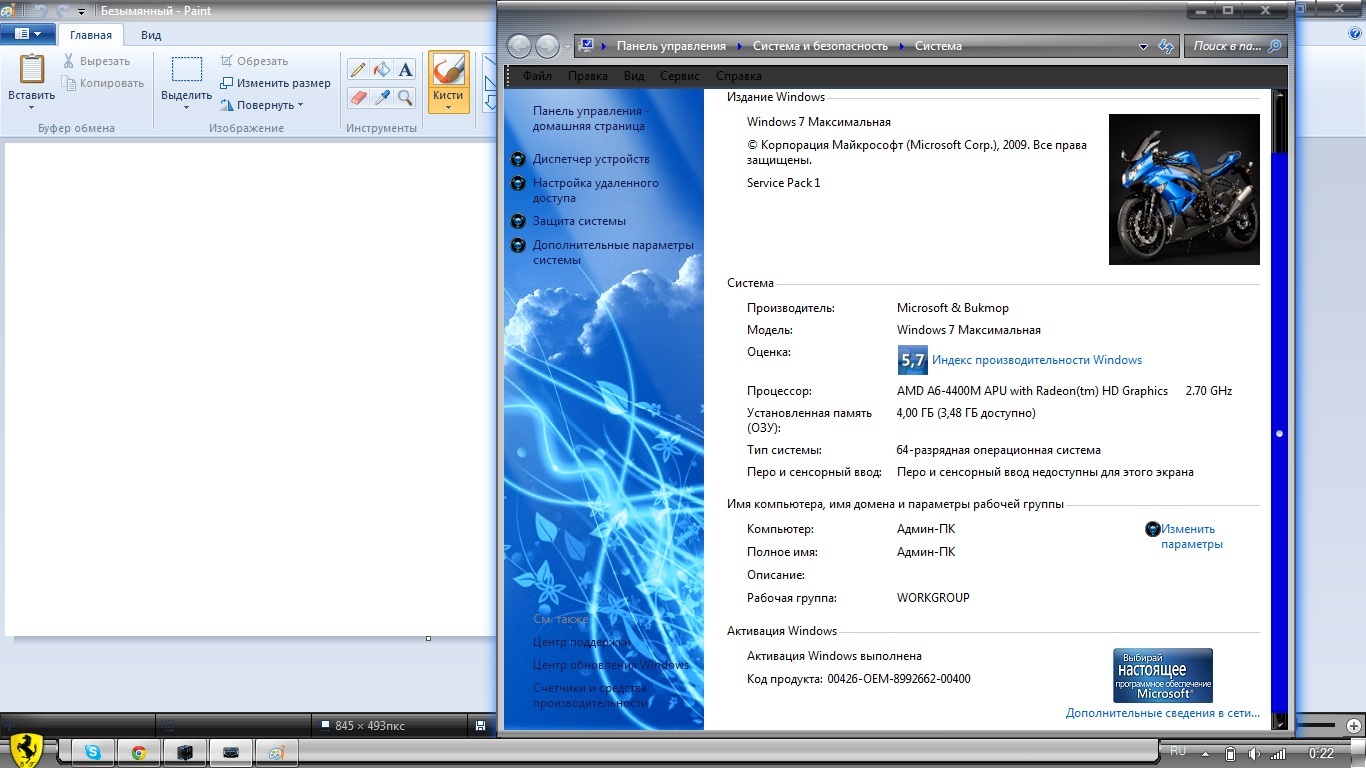Viewport: 1366px width, 768px height.
Task: Select the Eraser tool in Paint
Action: tap(358, 97)
